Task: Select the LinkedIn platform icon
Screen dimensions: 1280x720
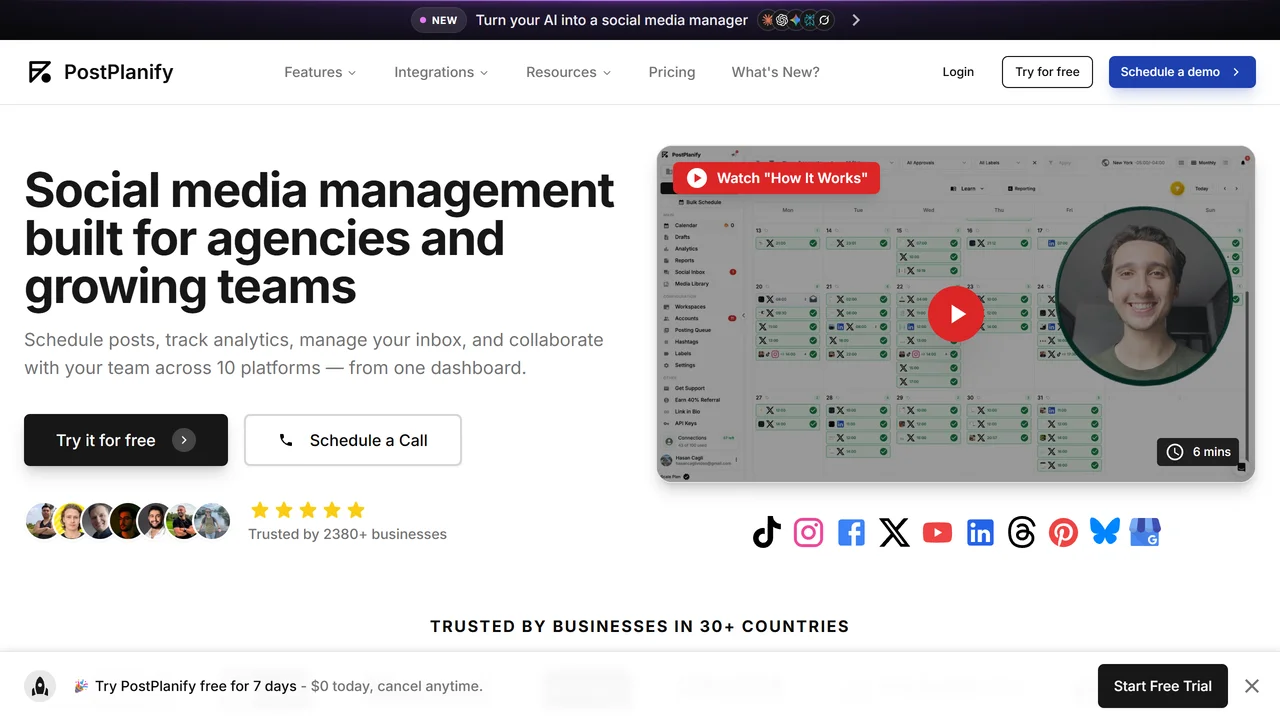Action: pyautogui.click(x=980, y=533)
